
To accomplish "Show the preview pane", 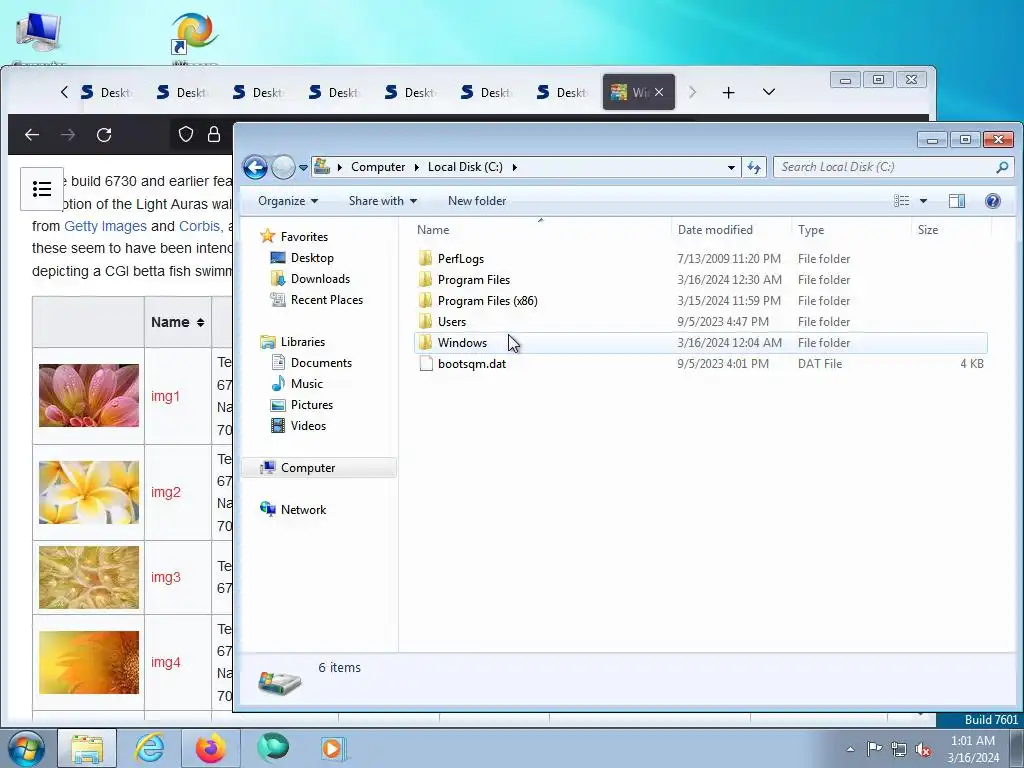I will pos(957,200).
